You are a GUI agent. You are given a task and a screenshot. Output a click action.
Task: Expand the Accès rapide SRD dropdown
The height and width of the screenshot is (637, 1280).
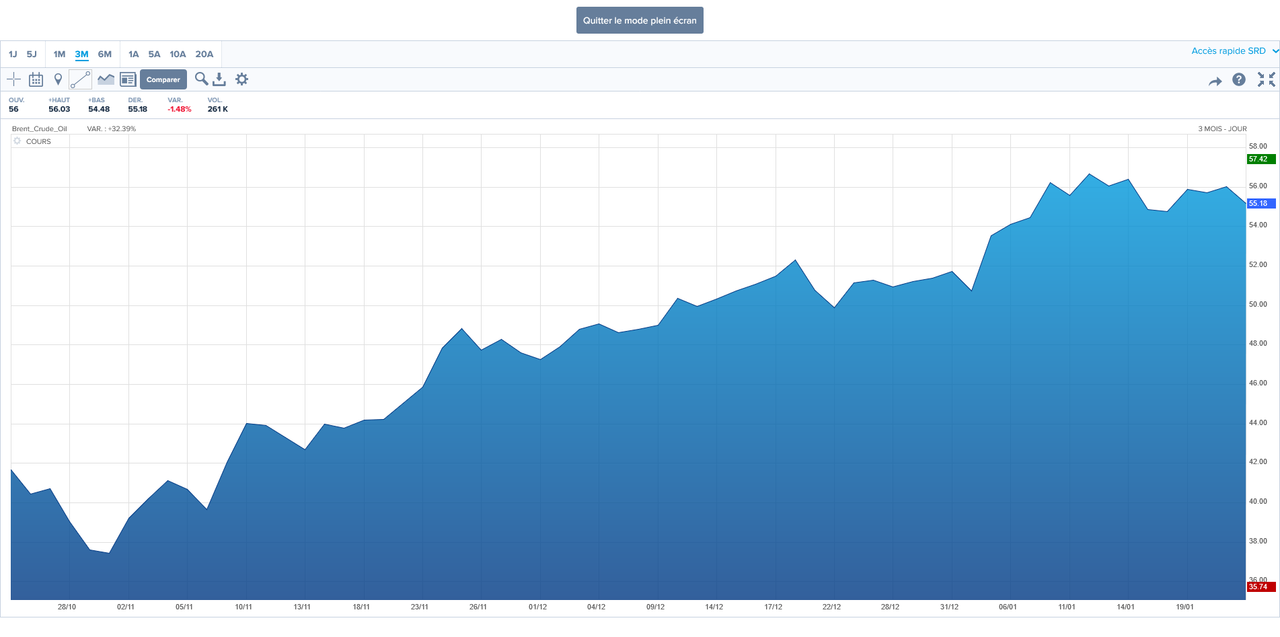pyautogui.click(x=1235, y=51)
